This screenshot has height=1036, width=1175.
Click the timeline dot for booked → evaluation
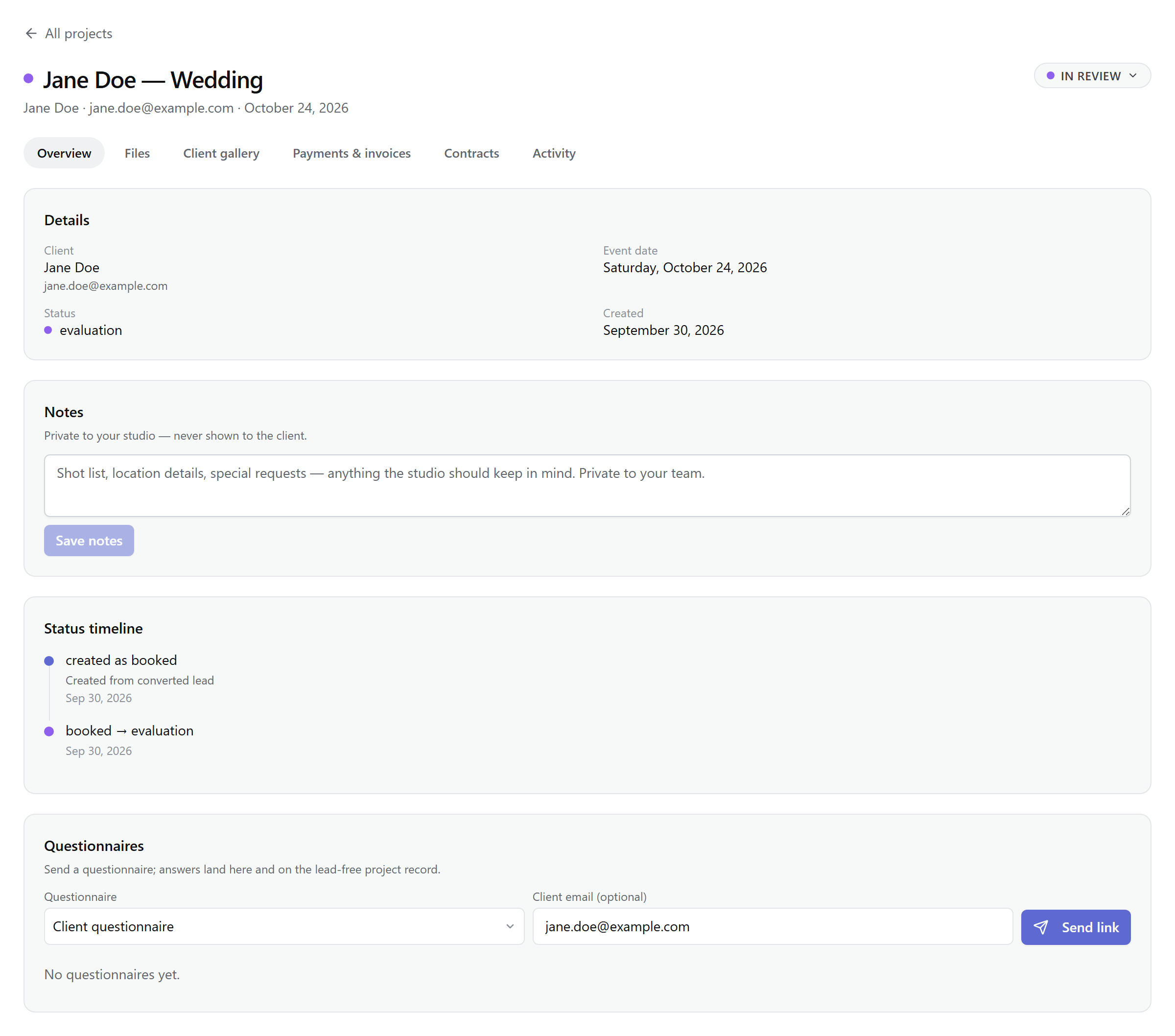(49, 731)
